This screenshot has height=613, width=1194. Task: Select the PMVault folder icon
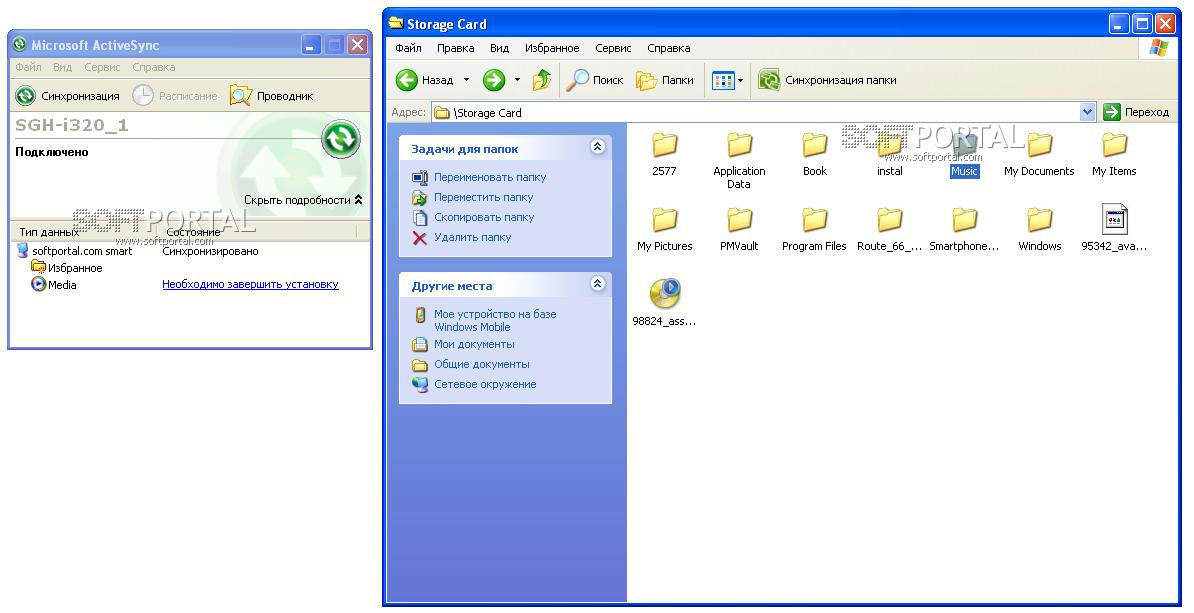tap(739, 219)
